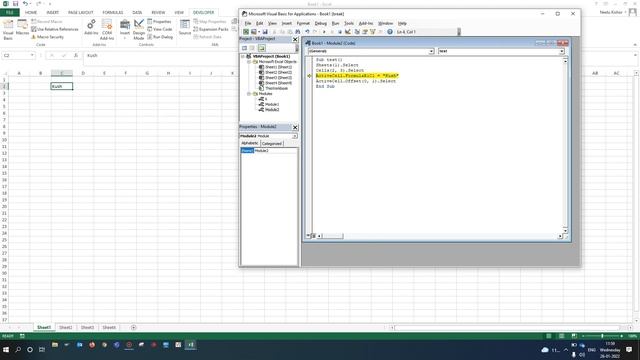Click Find binoculars icon in VBA toolbar
The image size is (640, 360).
(298, 32)
